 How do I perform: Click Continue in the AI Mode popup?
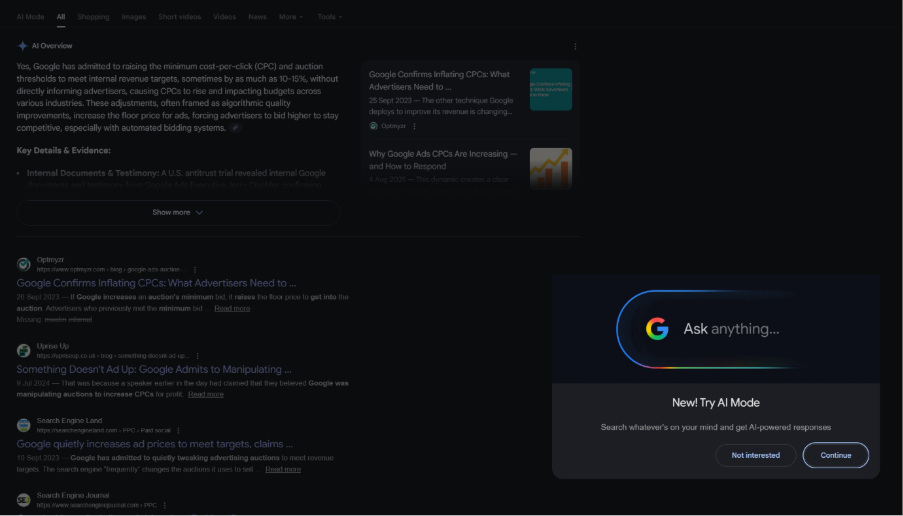(x=836, y=455)
